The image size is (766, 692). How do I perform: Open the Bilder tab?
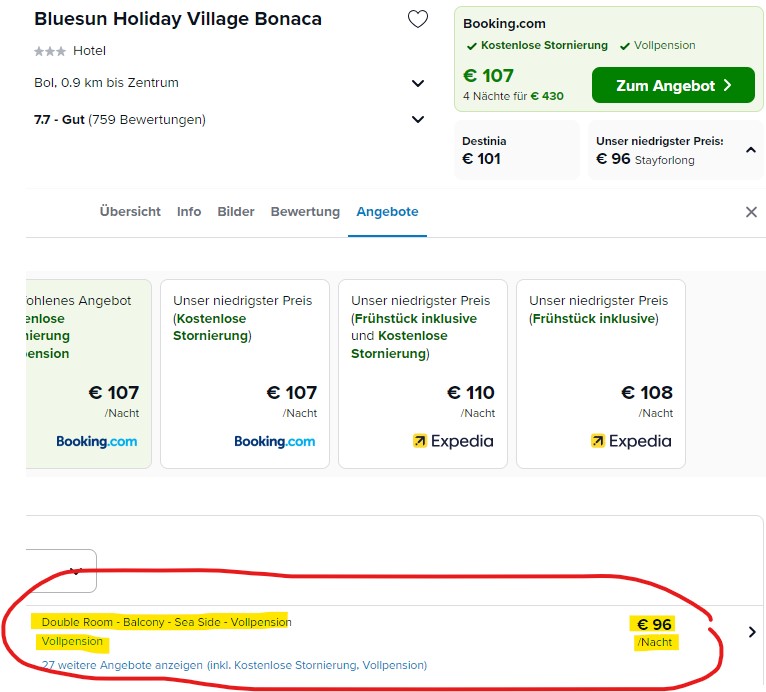236,211
